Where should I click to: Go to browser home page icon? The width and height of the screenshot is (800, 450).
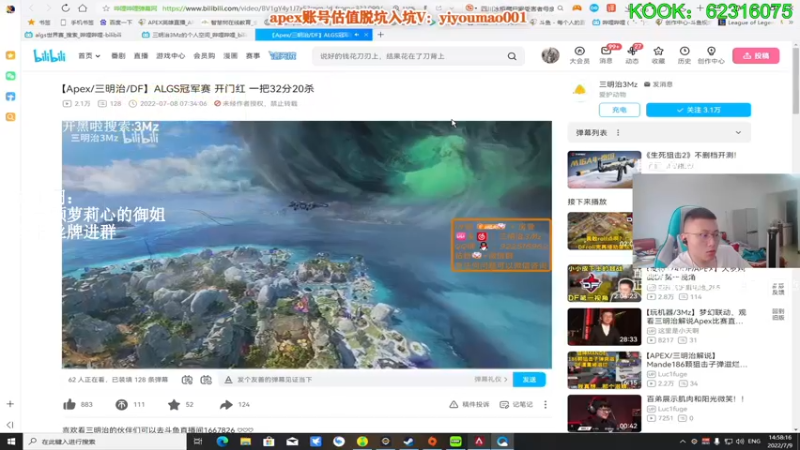tap(83, 8)
